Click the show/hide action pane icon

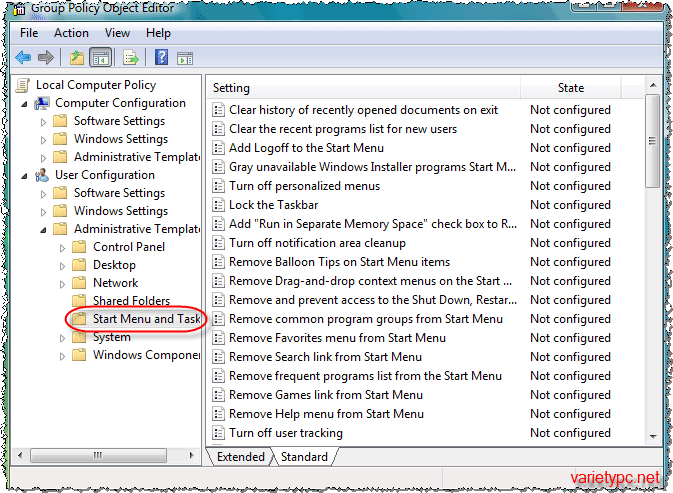[185, 58]
